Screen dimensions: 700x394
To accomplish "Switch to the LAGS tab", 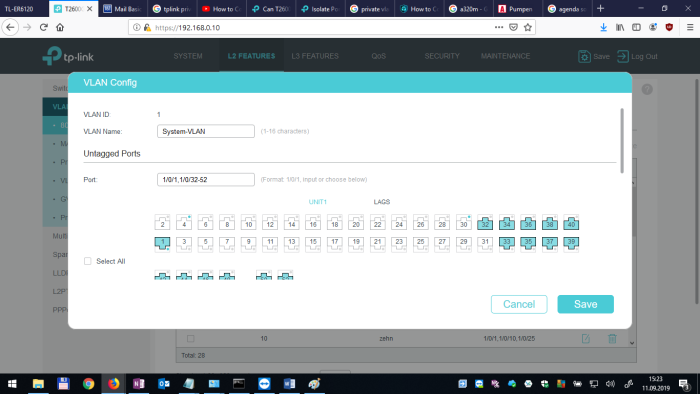I will 382,202.
